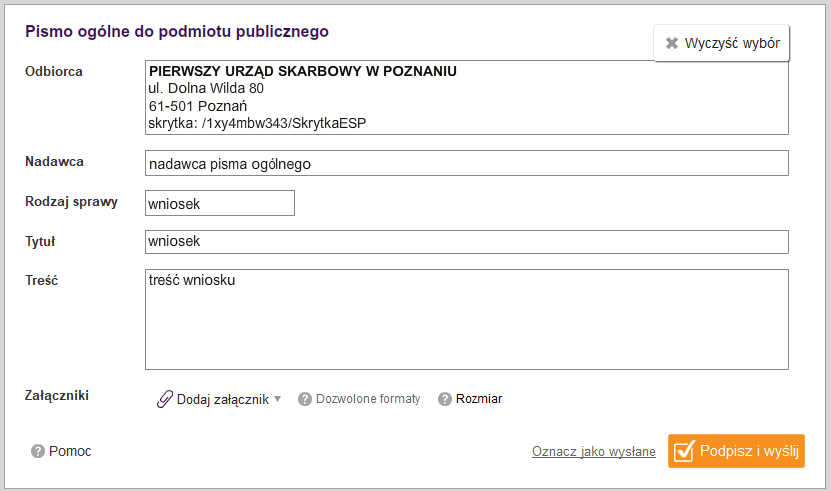Select the Odbiorca recipient box
831x491 pixels.
pyautogui.click(x=467, y=98)
